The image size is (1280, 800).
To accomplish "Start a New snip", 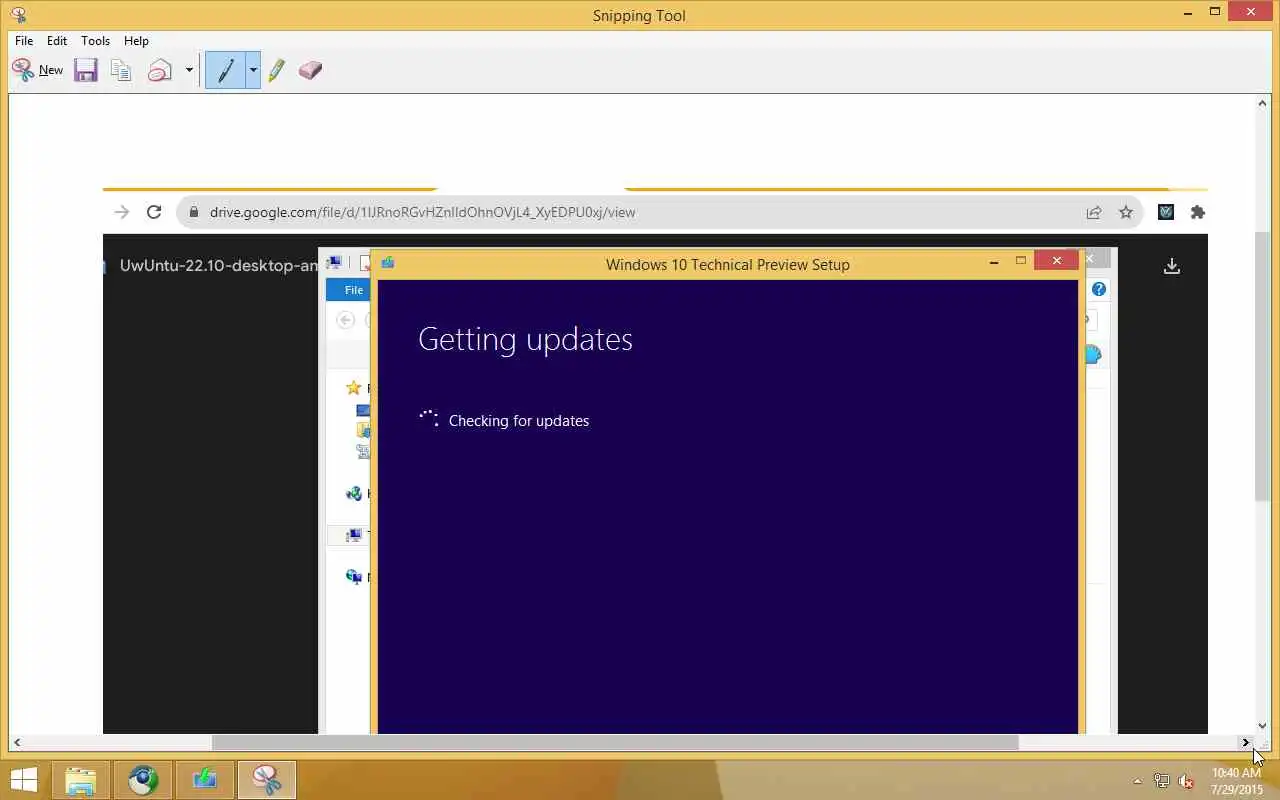I will [38, 70].
